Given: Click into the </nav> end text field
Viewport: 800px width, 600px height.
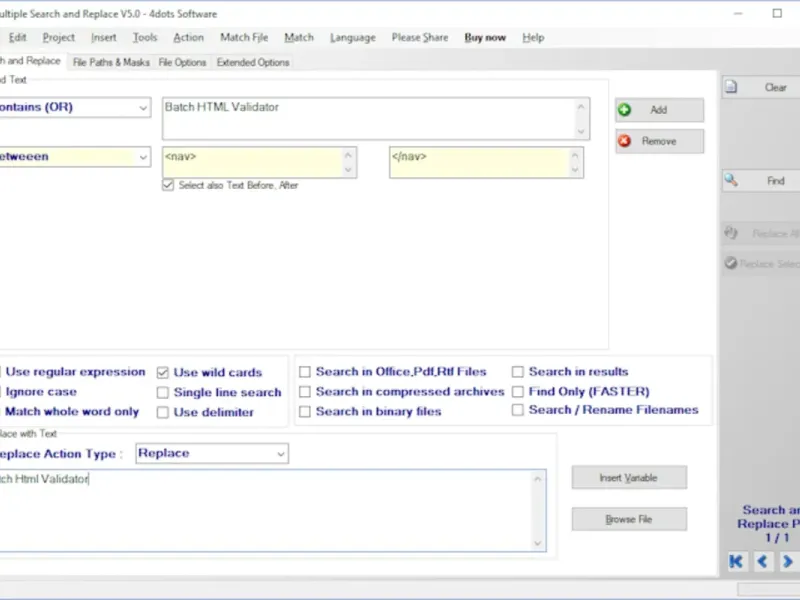Looking at the screenshot, I should (x=478, y=162).
